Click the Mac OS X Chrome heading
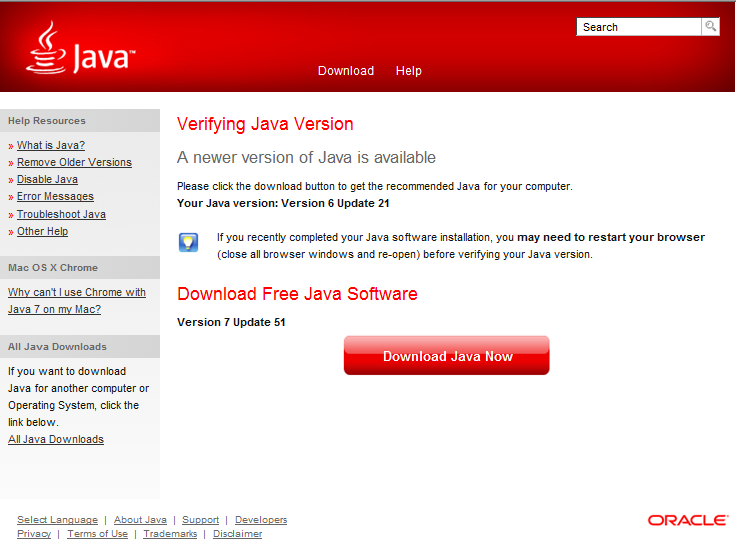Viewport: 736px width, 546px height. [x=53, y=268]
